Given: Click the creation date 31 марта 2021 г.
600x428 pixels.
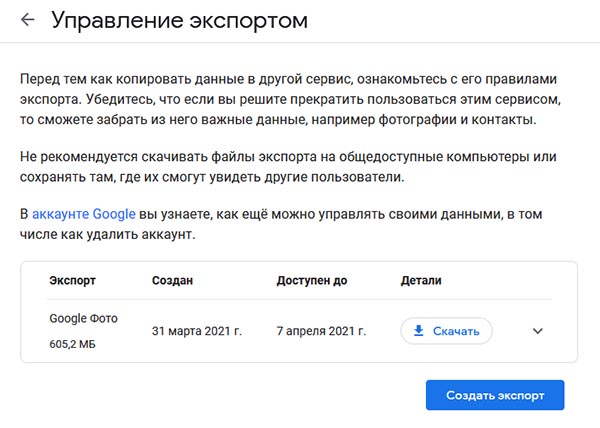Looking at the screenshot, I should click(x=197, y=331).
